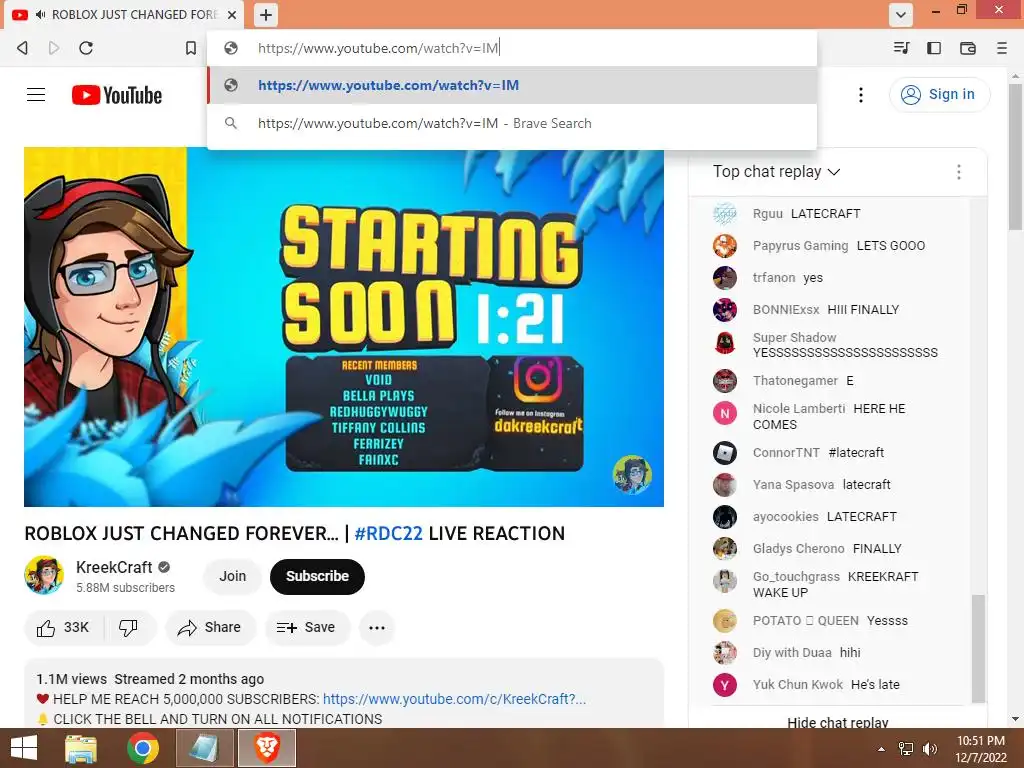Click the Join membership button
Viewport: 1024px width, 768px height.
pos(232,576)
